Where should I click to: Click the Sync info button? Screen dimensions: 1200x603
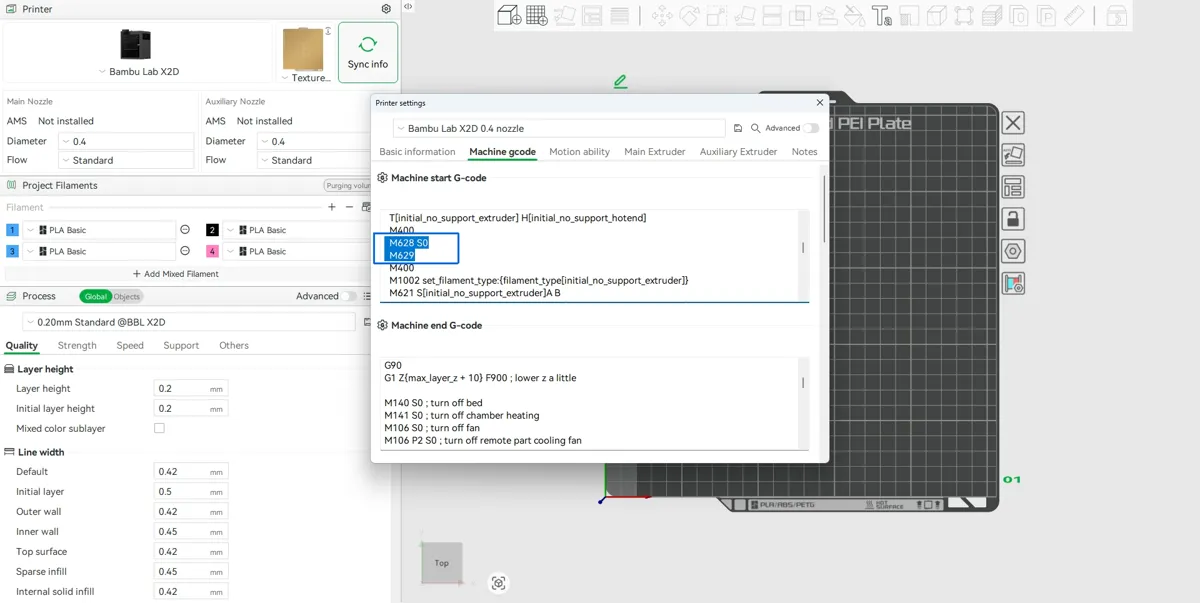pyautogui.click(x=368, y=52)
